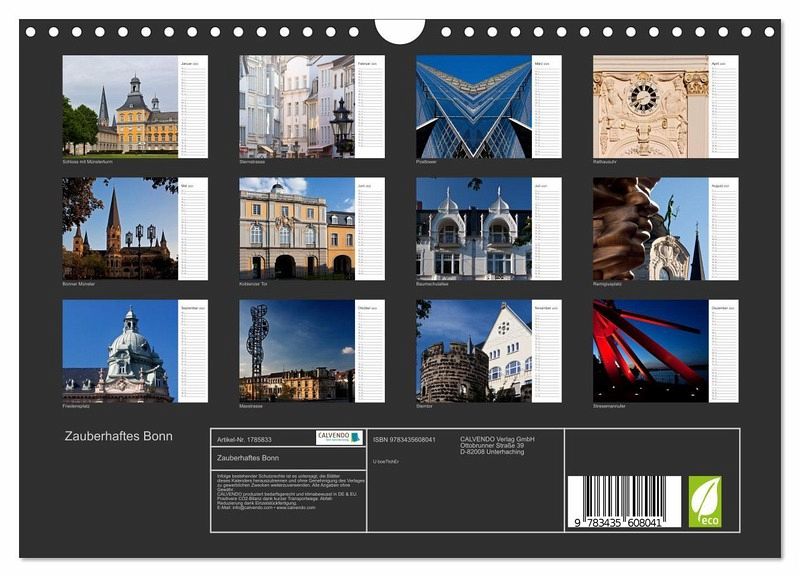The height and width of the screenshot is (577, 800).
Task: Click the ISBN 9783435608041 text
Action: click(x=404, y=439)
